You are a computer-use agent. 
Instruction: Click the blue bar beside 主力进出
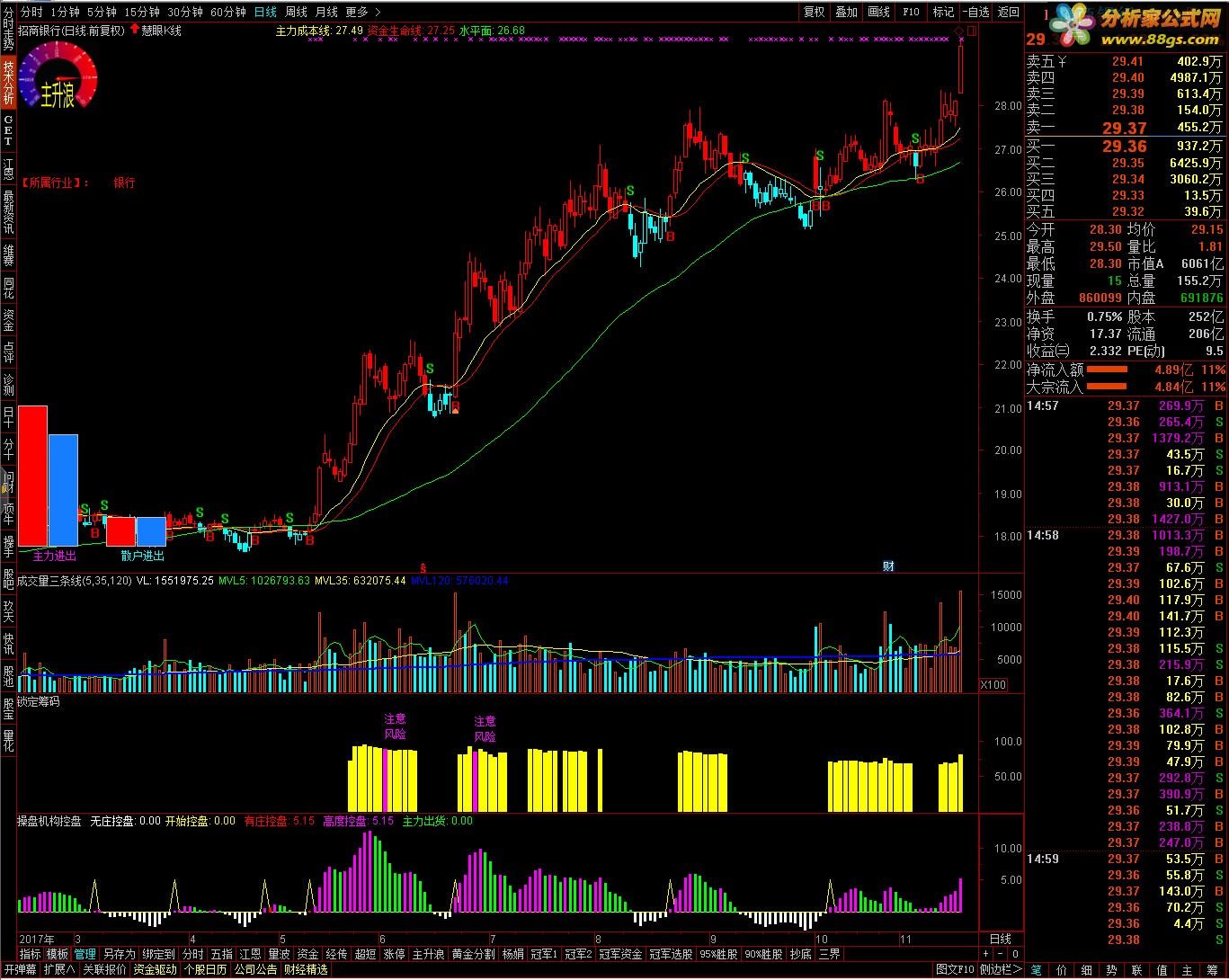63,490
